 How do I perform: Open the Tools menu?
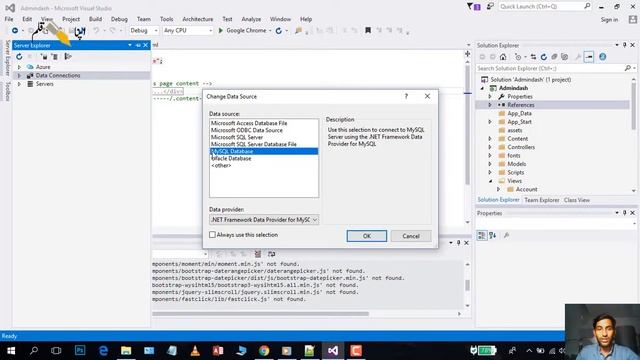167,19
